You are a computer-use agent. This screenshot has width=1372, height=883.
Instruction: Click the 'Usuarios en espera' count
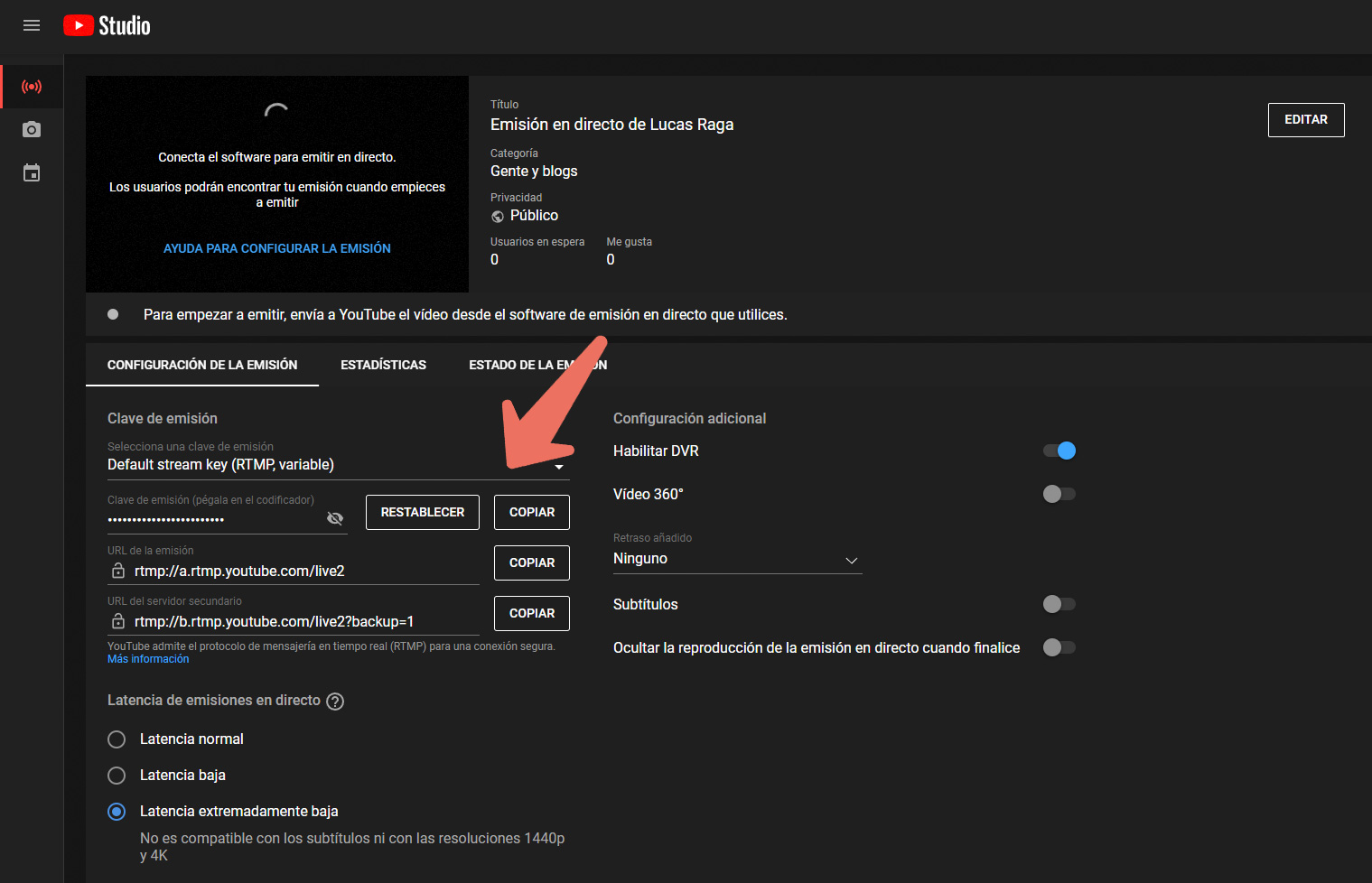[x=494, y=260]
